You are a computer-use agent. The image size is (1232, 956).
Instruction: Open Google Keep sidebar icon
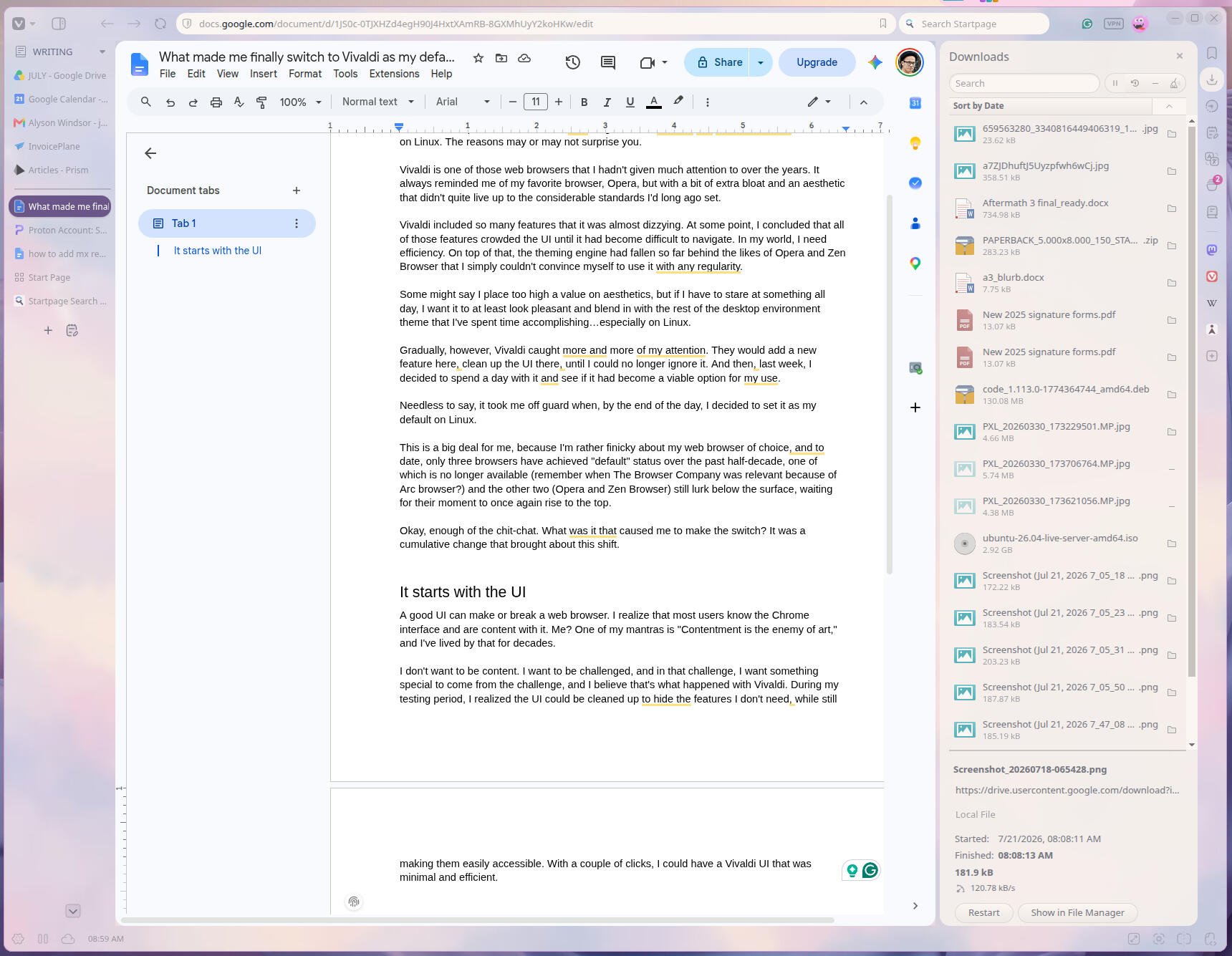pyautogui.click(x=915, y=143)
